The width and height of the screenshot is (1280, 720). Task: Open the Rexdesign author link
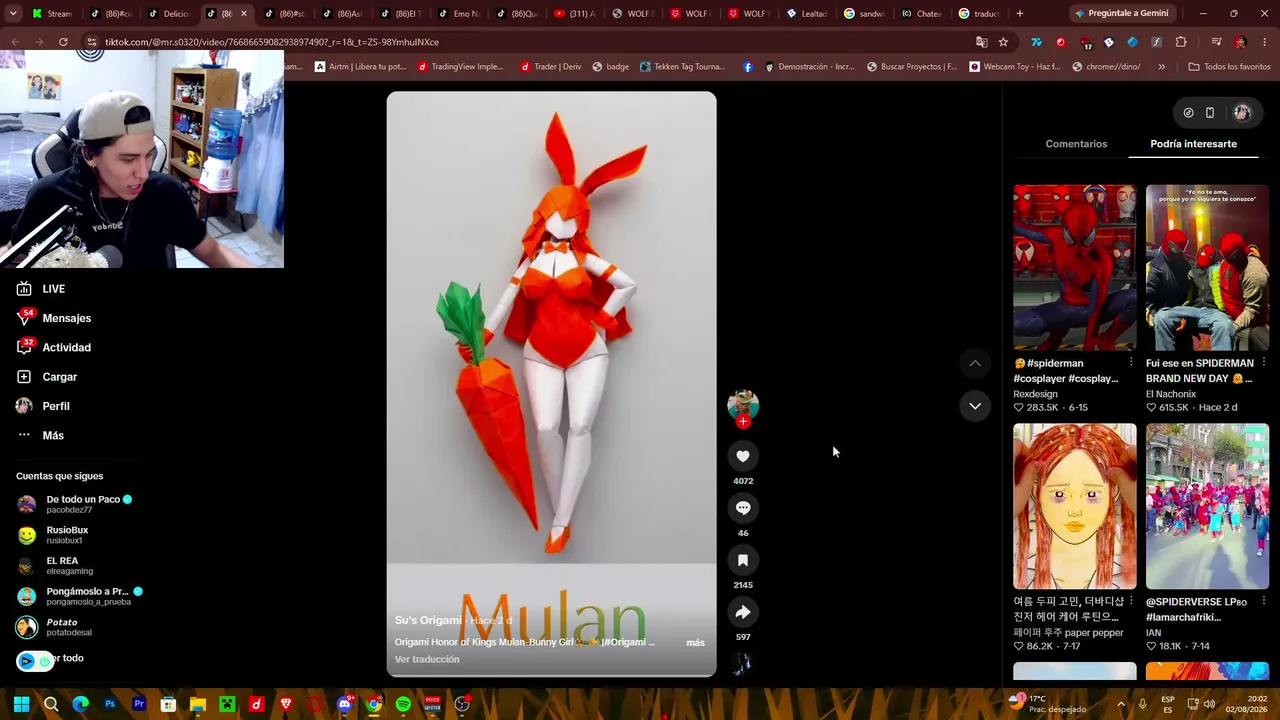tap(1035, 394)
